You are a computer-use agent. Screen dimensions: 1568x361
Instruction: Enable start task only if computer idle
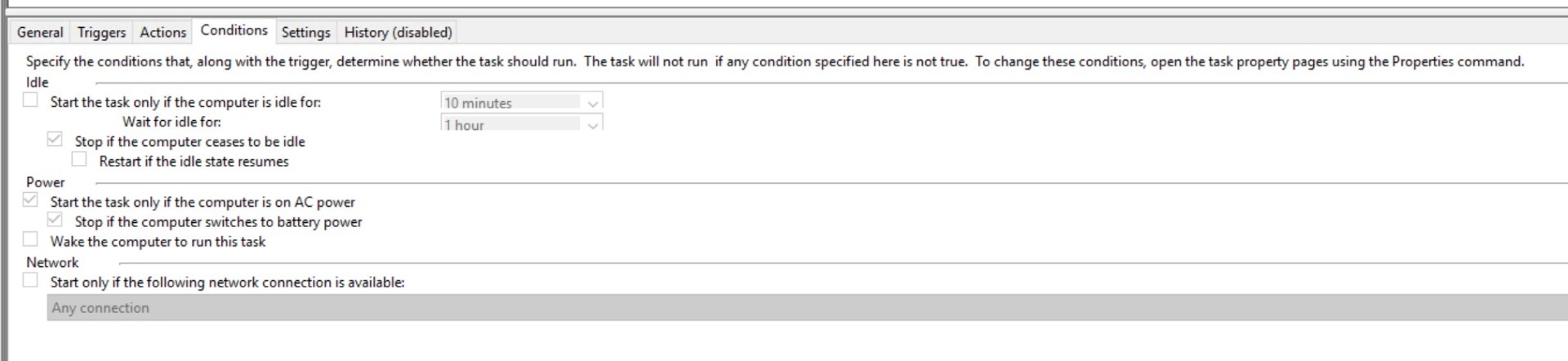click(x=31, y=100)
